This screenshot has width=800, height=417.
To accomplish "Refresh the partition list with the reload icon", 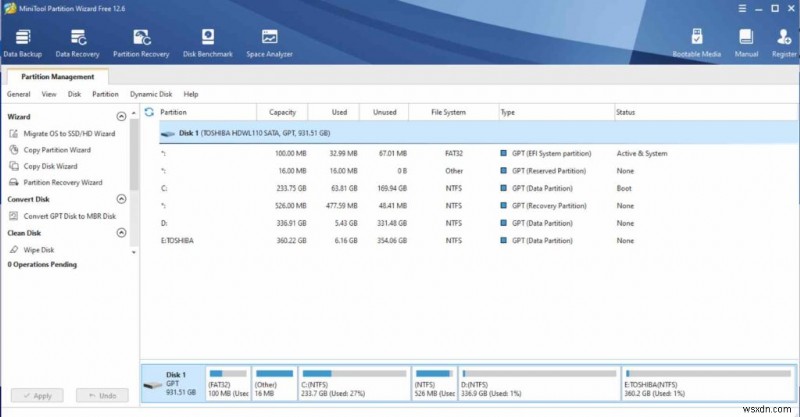I will point(150,113).
